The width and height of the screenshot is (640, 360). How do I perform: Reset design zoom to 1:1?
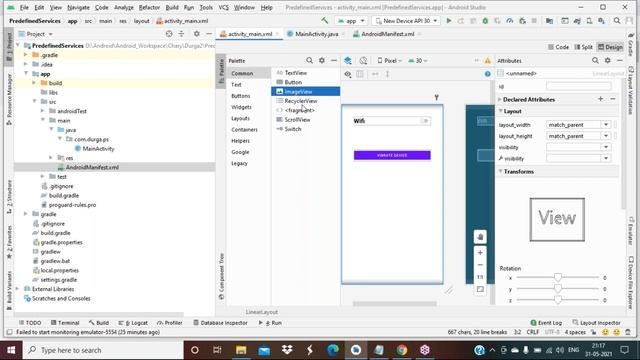click(x=480, y=277)
